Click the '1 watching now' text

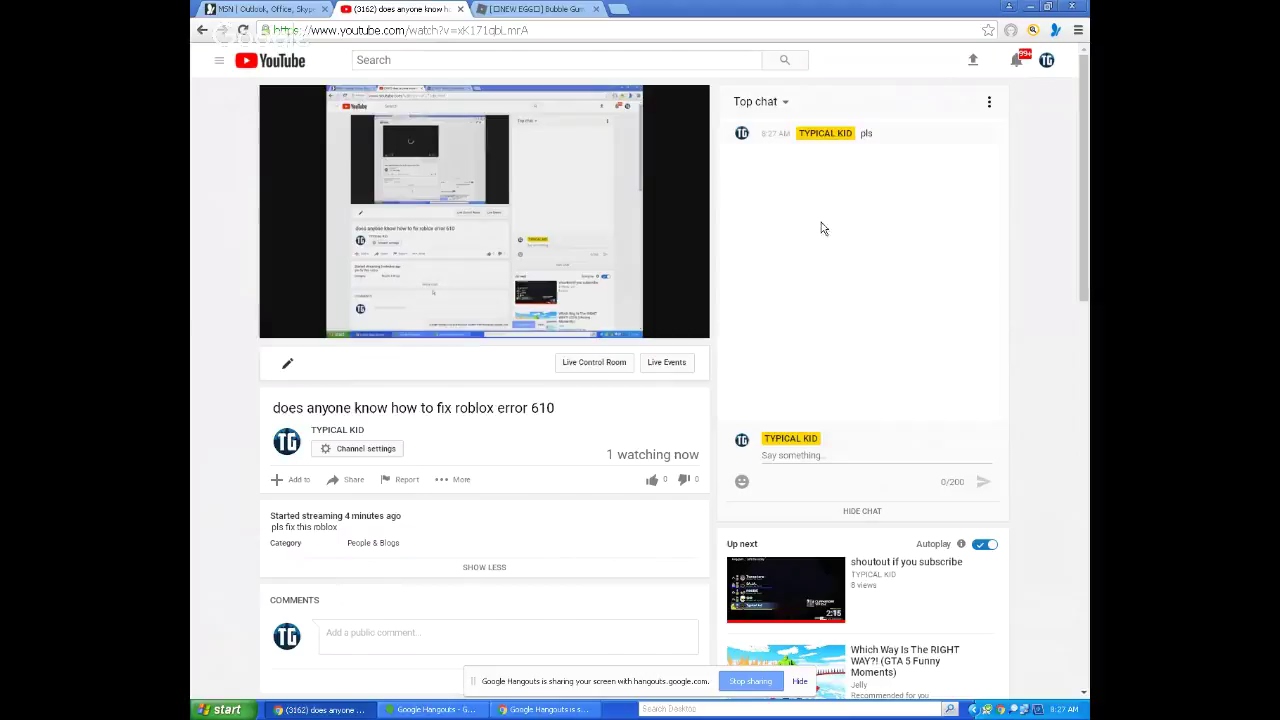[652, 455]
